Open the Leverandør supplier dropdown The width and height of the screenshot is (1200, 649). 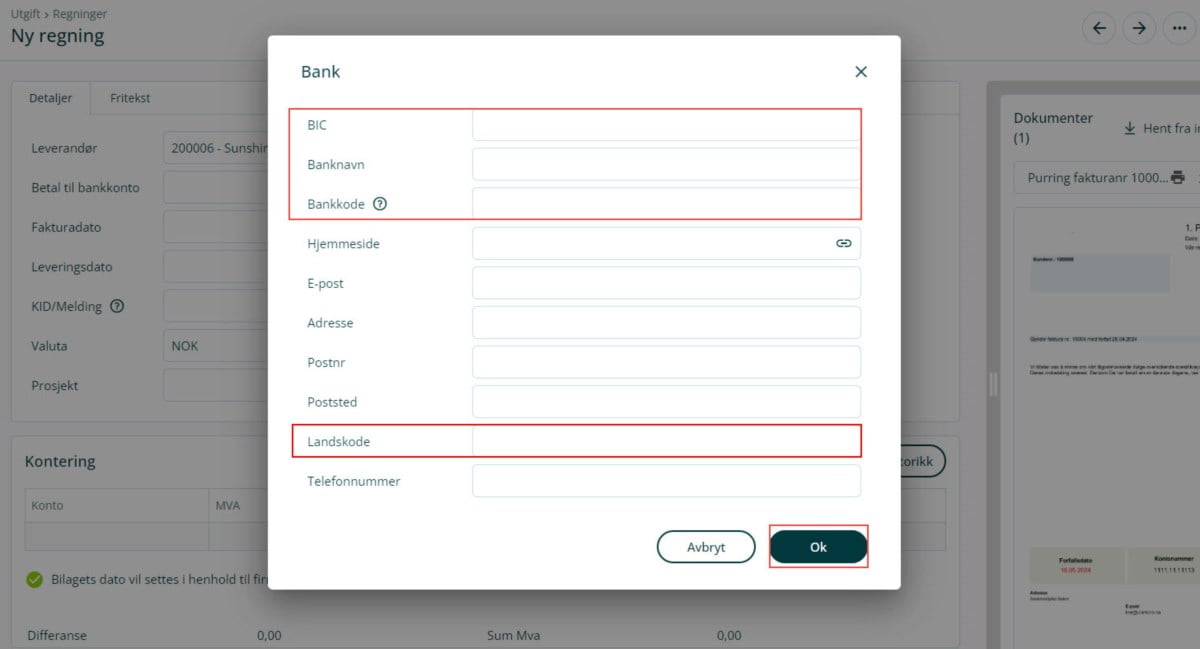pyautogui.click(x=215, y=148)
